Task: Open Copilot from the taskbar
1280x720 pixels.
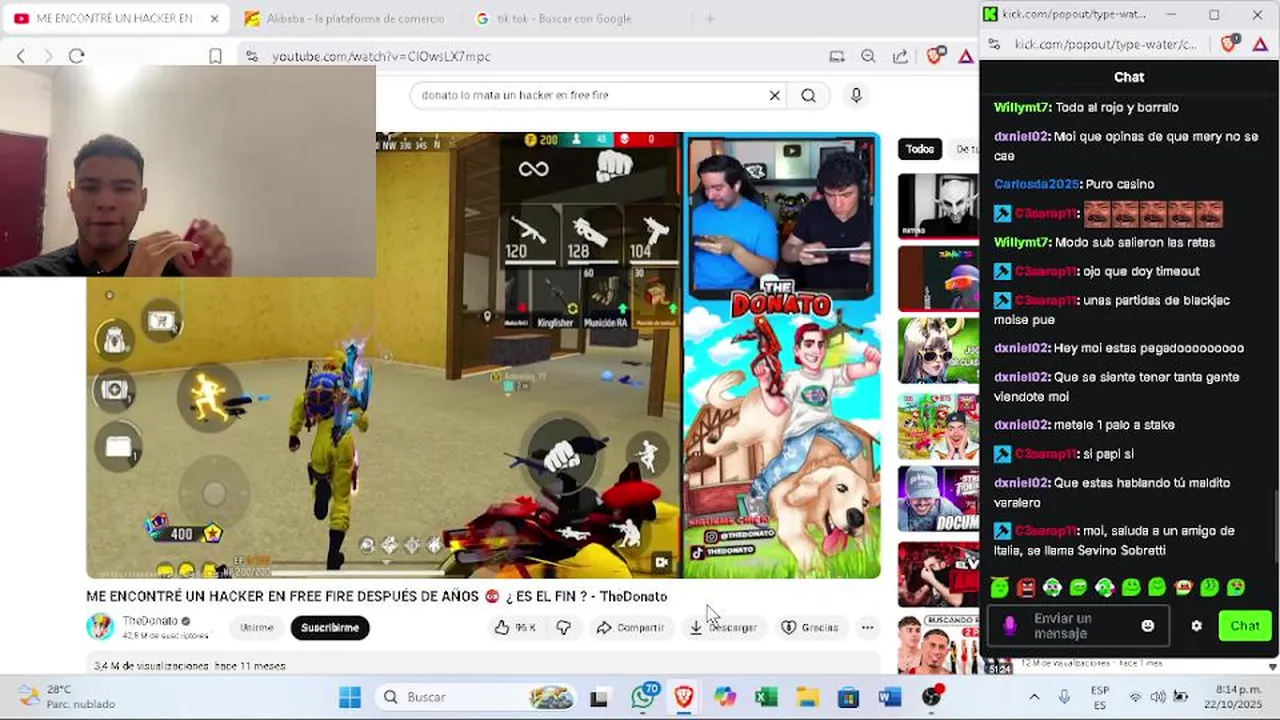Action: click(725, 697)
